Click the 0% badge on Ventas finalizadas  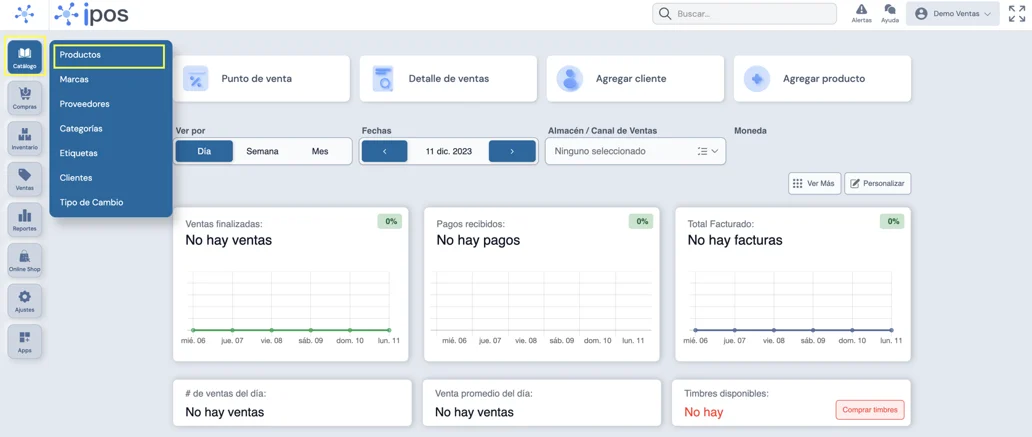tap(390, 222)
